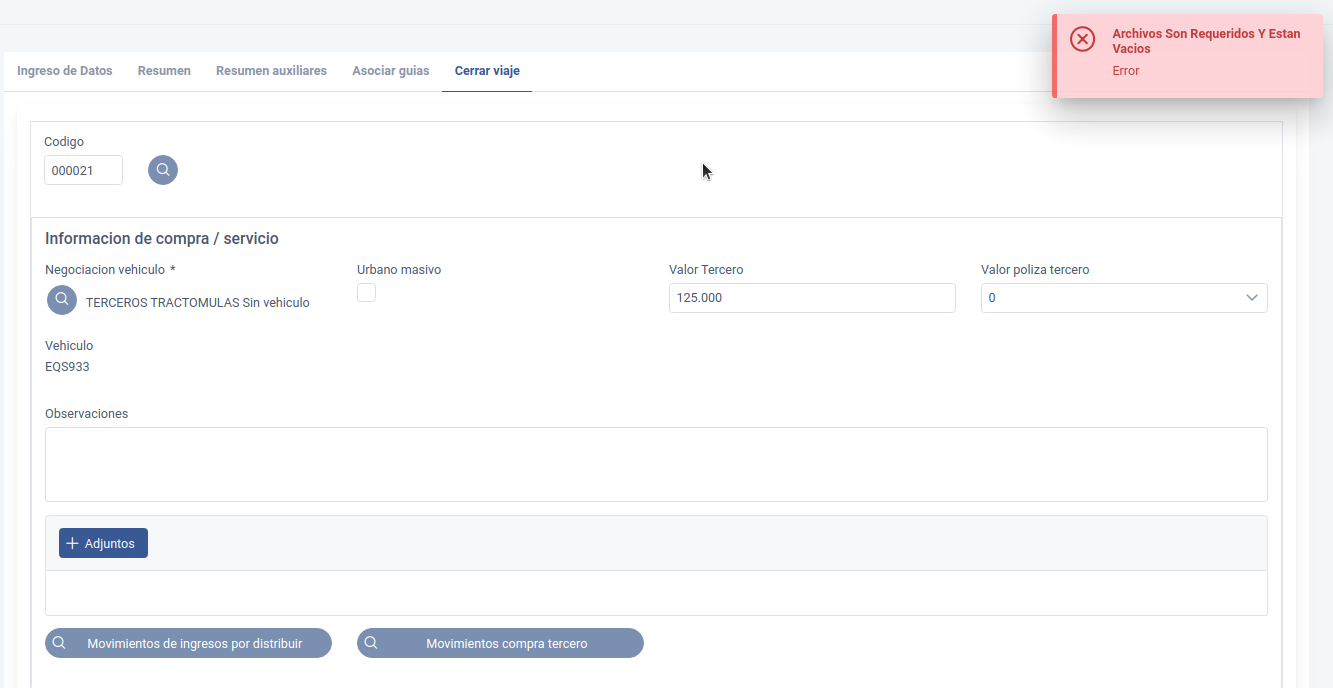This screenshot has height=689, width=1333.
Task: Click magnifier icon on Movimientos de ingresos button
Action: pyautogui.click(x=60, y=643)
